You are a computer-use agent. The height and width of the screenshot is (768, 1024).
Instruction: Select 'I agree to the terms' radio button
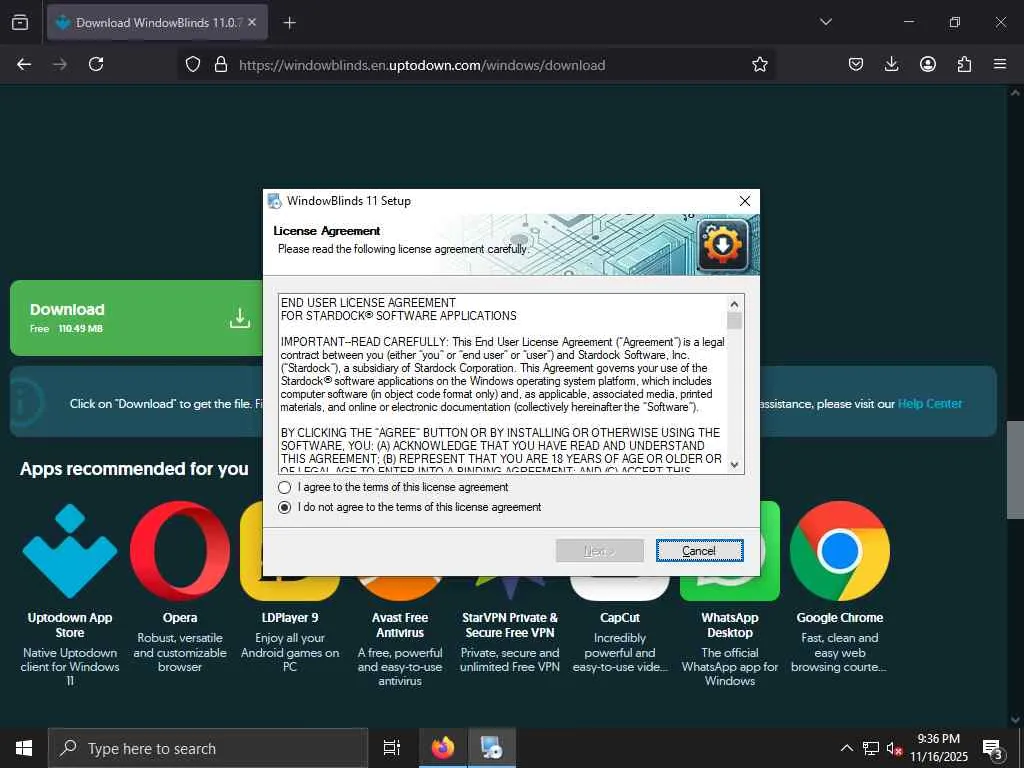284,487
